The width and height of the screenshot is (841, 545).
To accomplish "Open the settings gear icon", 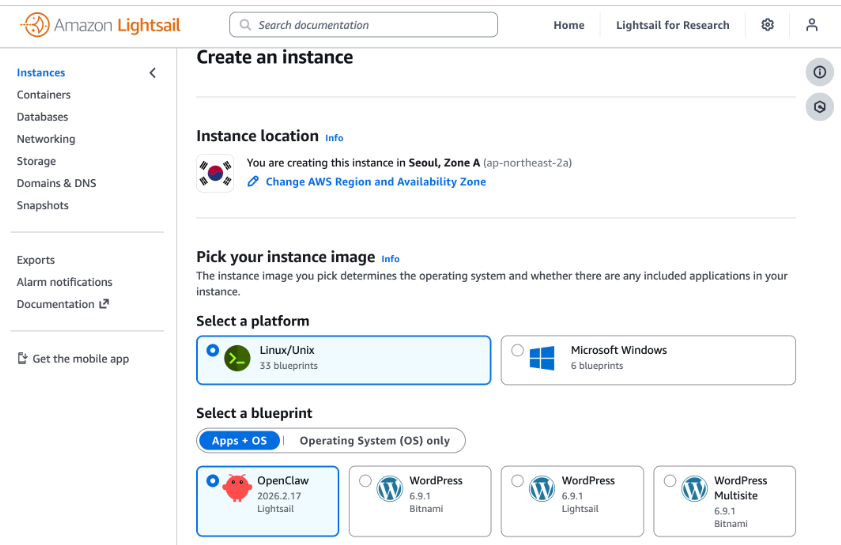I will tap(768, 25).
